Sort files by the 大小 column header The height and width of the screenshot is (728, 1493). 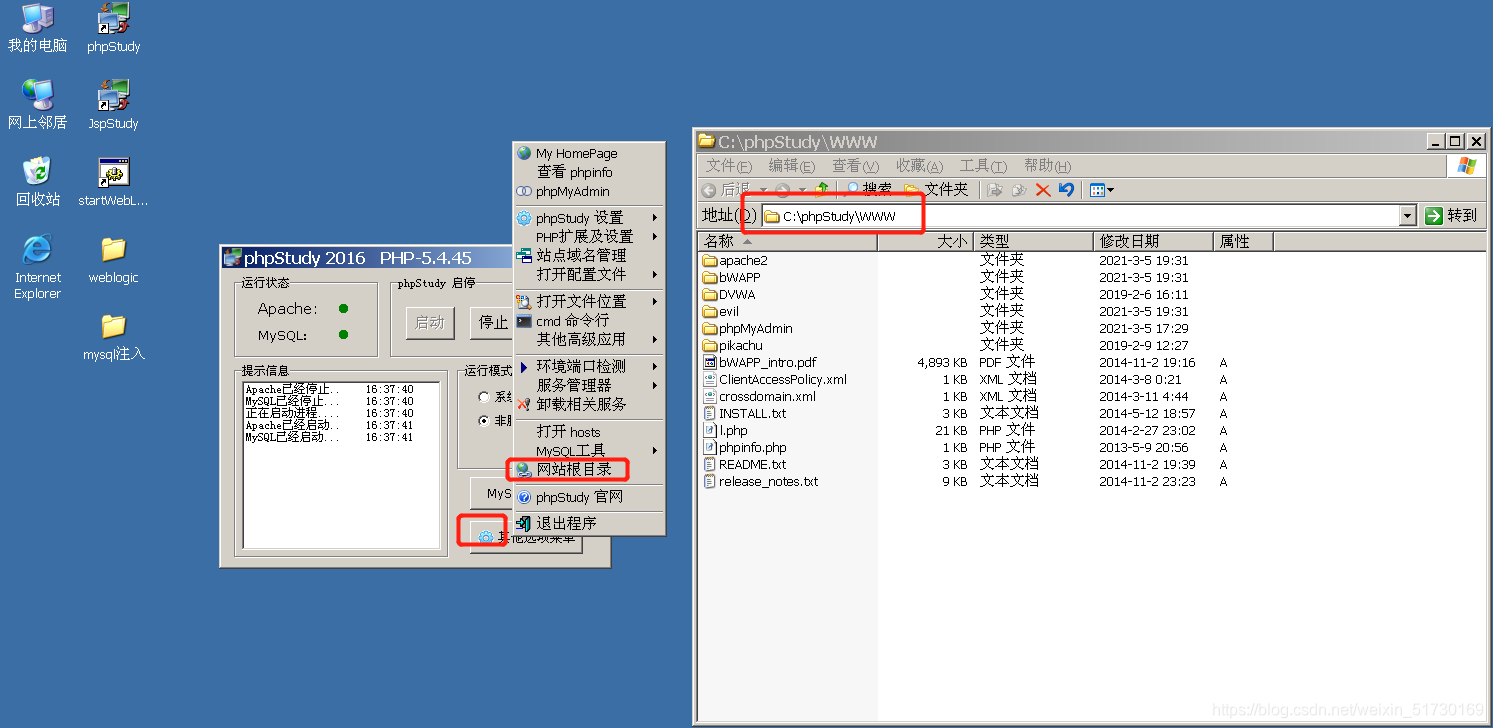point(925,241)
